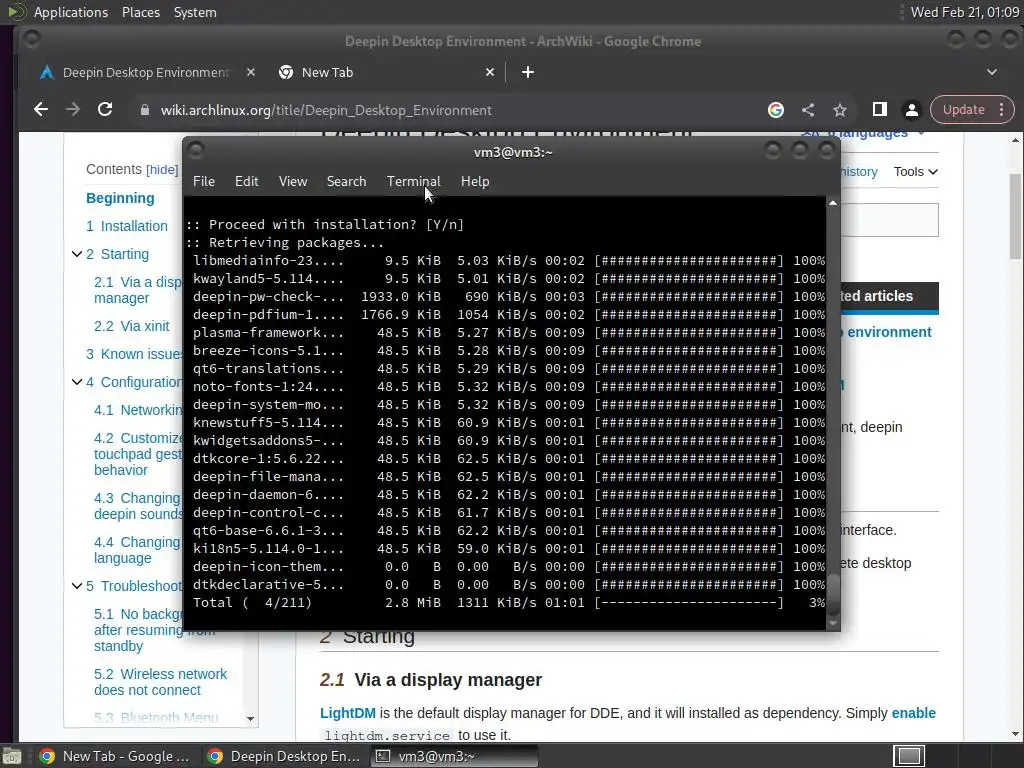Click the site padlock icon

[145, 110]
